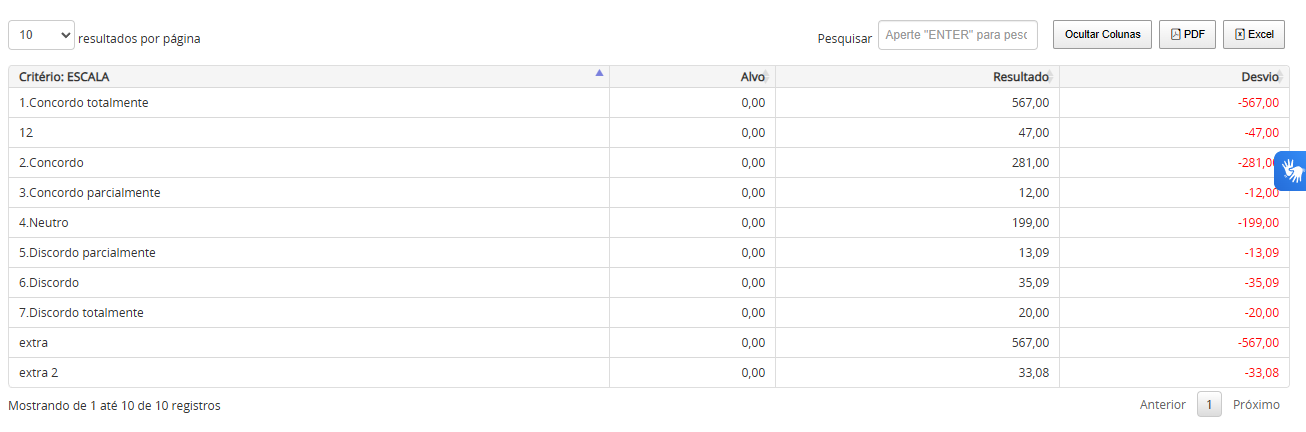Focus the Pesquisar search field

pyautogui.click(x=957, y=35)
